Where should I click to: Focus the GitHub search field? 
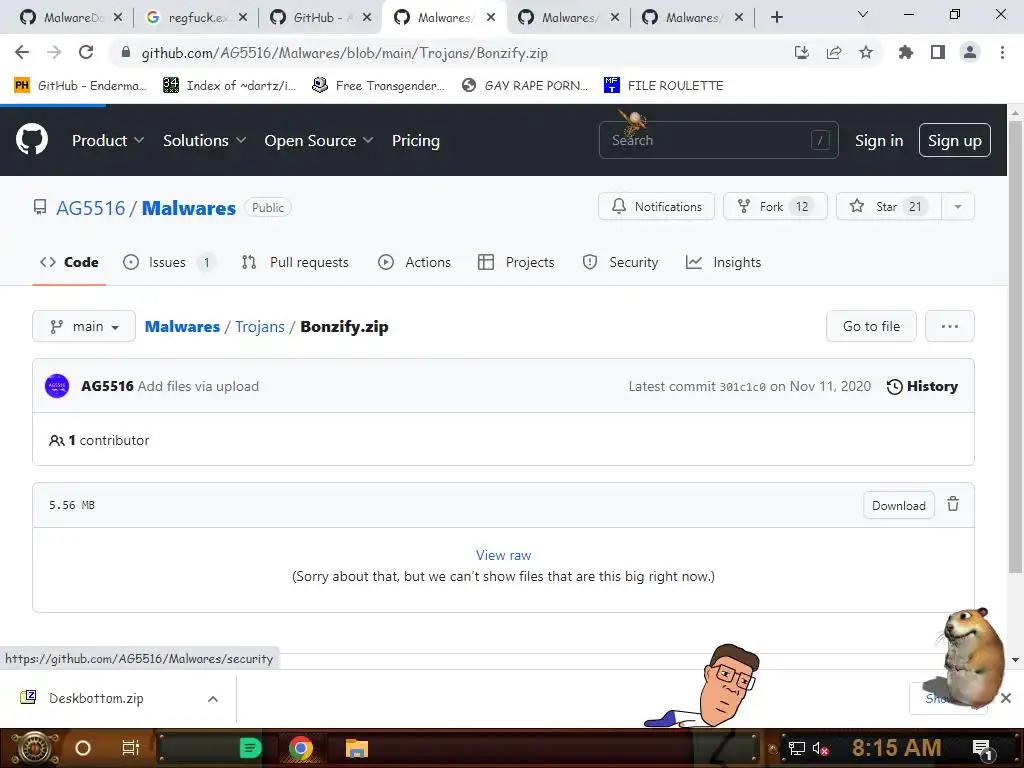click(x=718, y=140)
